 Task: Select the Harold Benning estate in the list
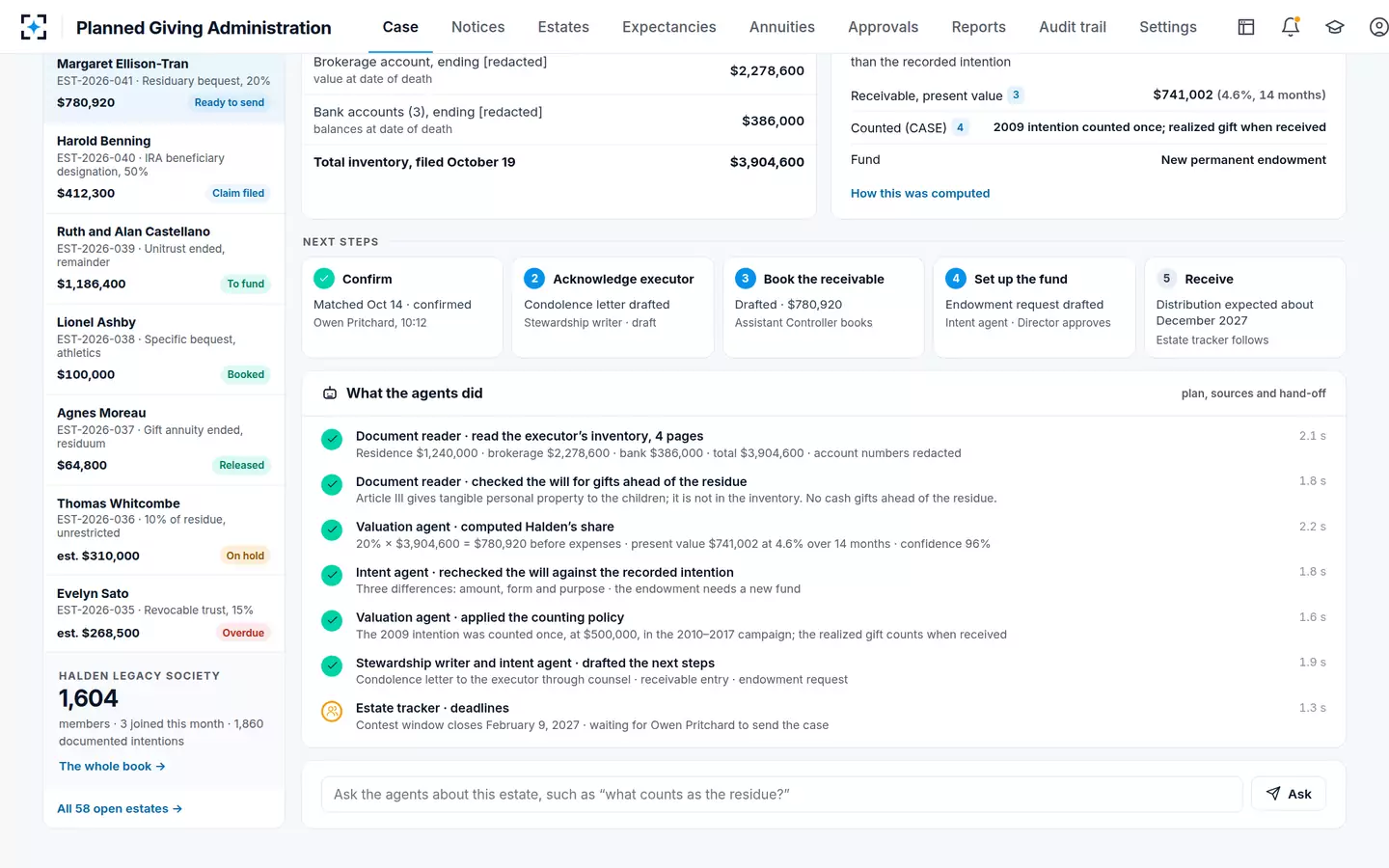(x=164, y=168)
